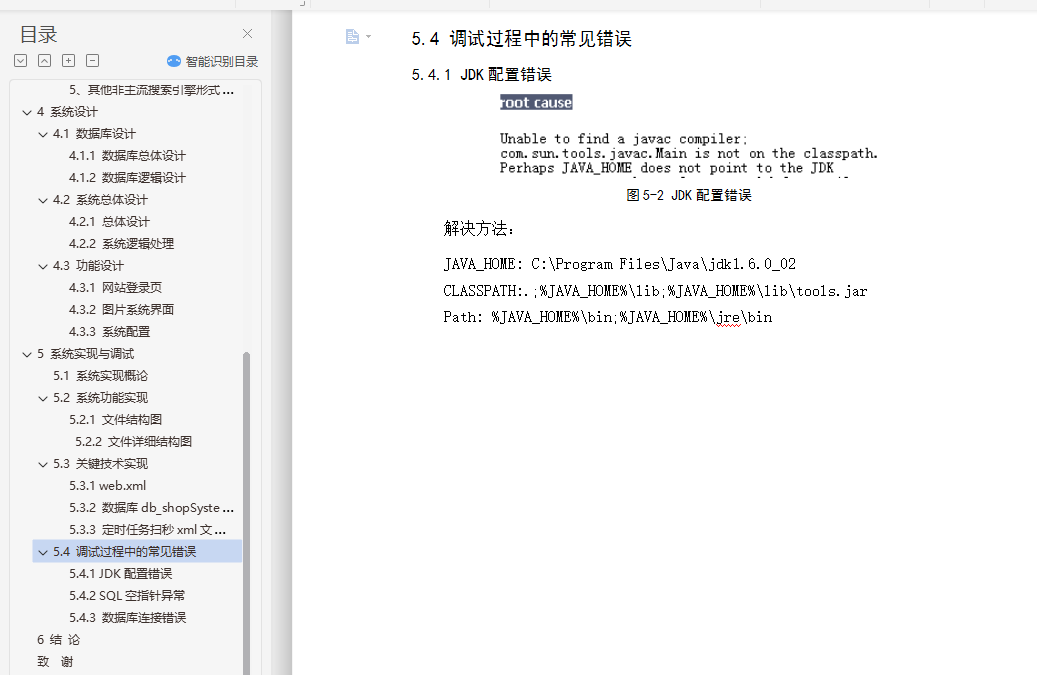Jump to '致 谢' section

(55, 661)
